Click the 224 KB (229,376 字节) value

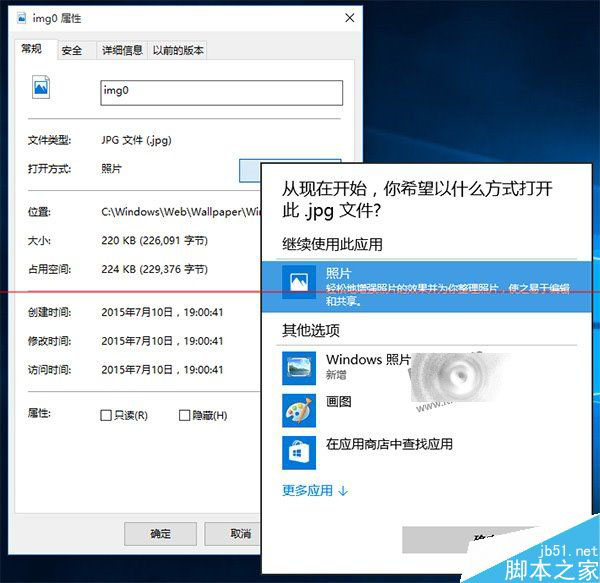155,269
